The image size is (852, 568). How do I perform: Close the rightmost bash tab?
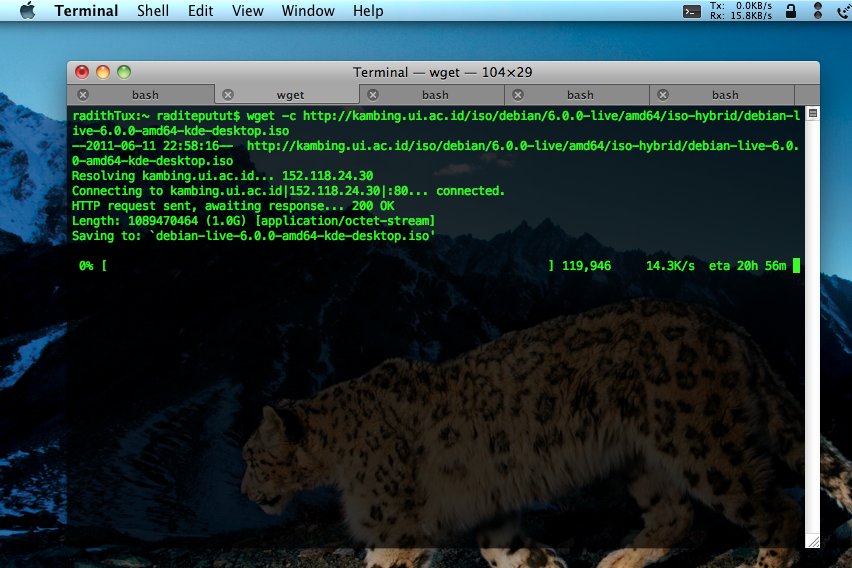[x=663, y=95]
